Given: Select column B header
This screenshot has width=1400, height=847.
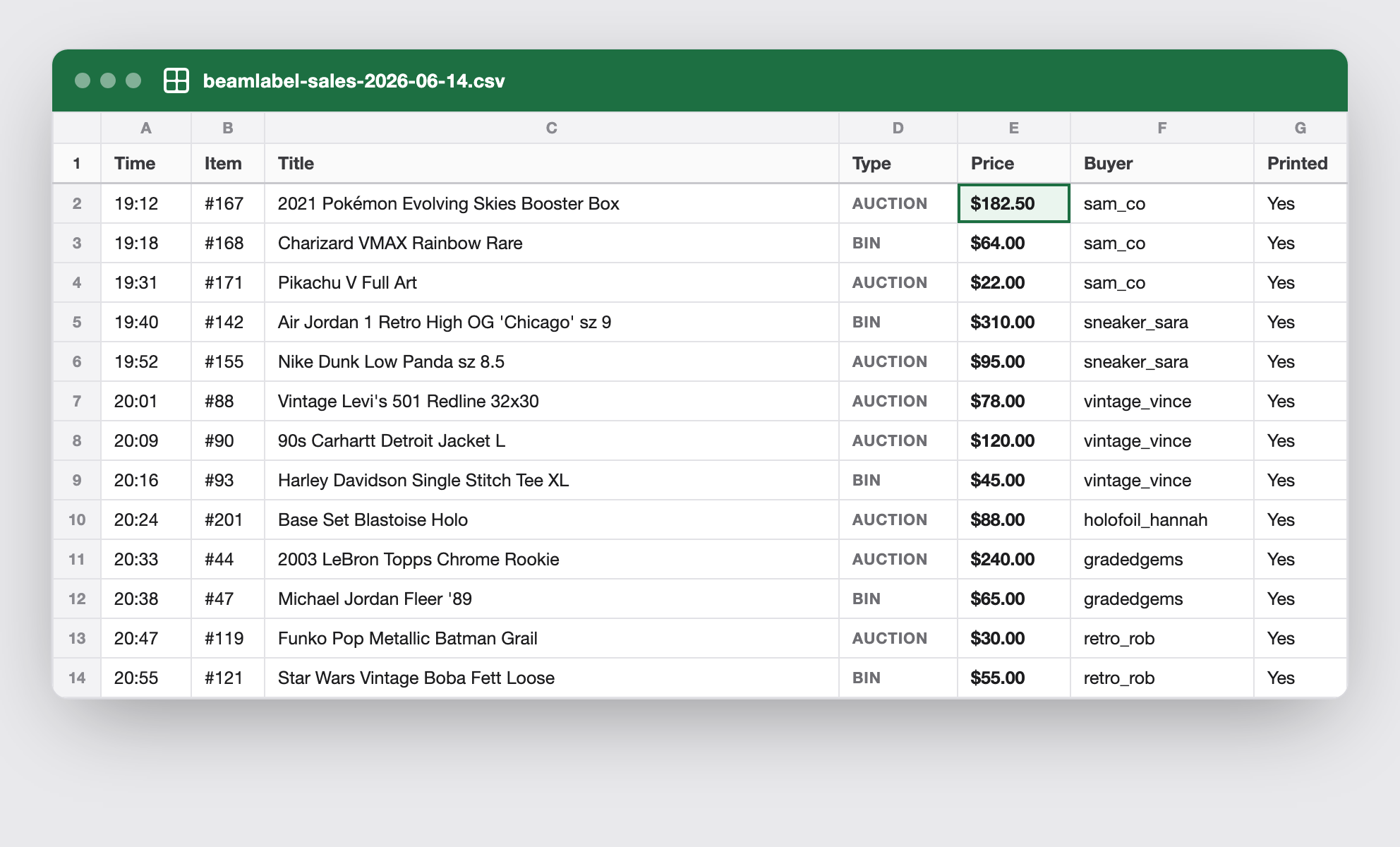Looking at the screenshot, I should 228,128.
